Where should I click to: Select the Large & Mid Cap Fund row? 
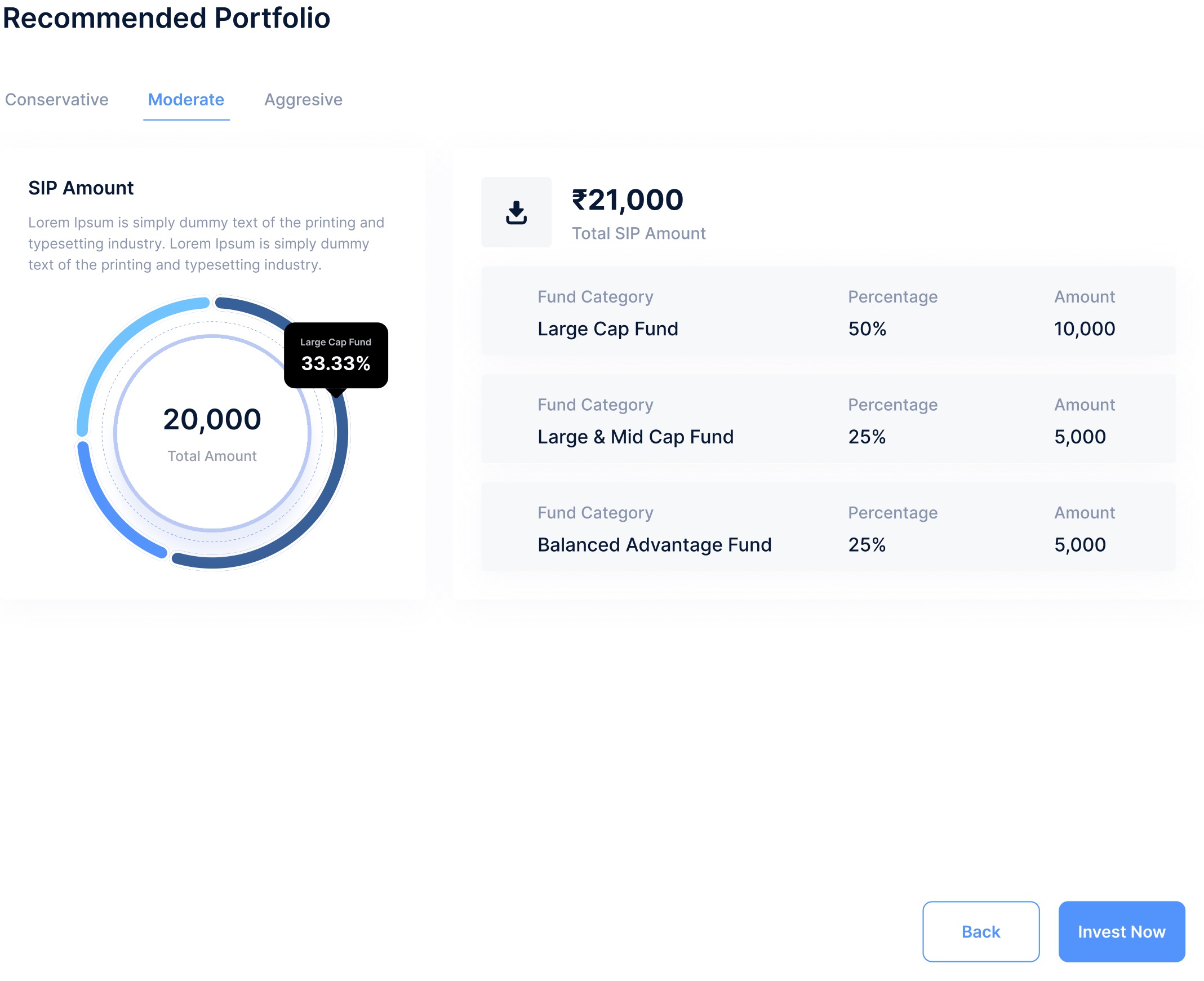click(828, 419)
